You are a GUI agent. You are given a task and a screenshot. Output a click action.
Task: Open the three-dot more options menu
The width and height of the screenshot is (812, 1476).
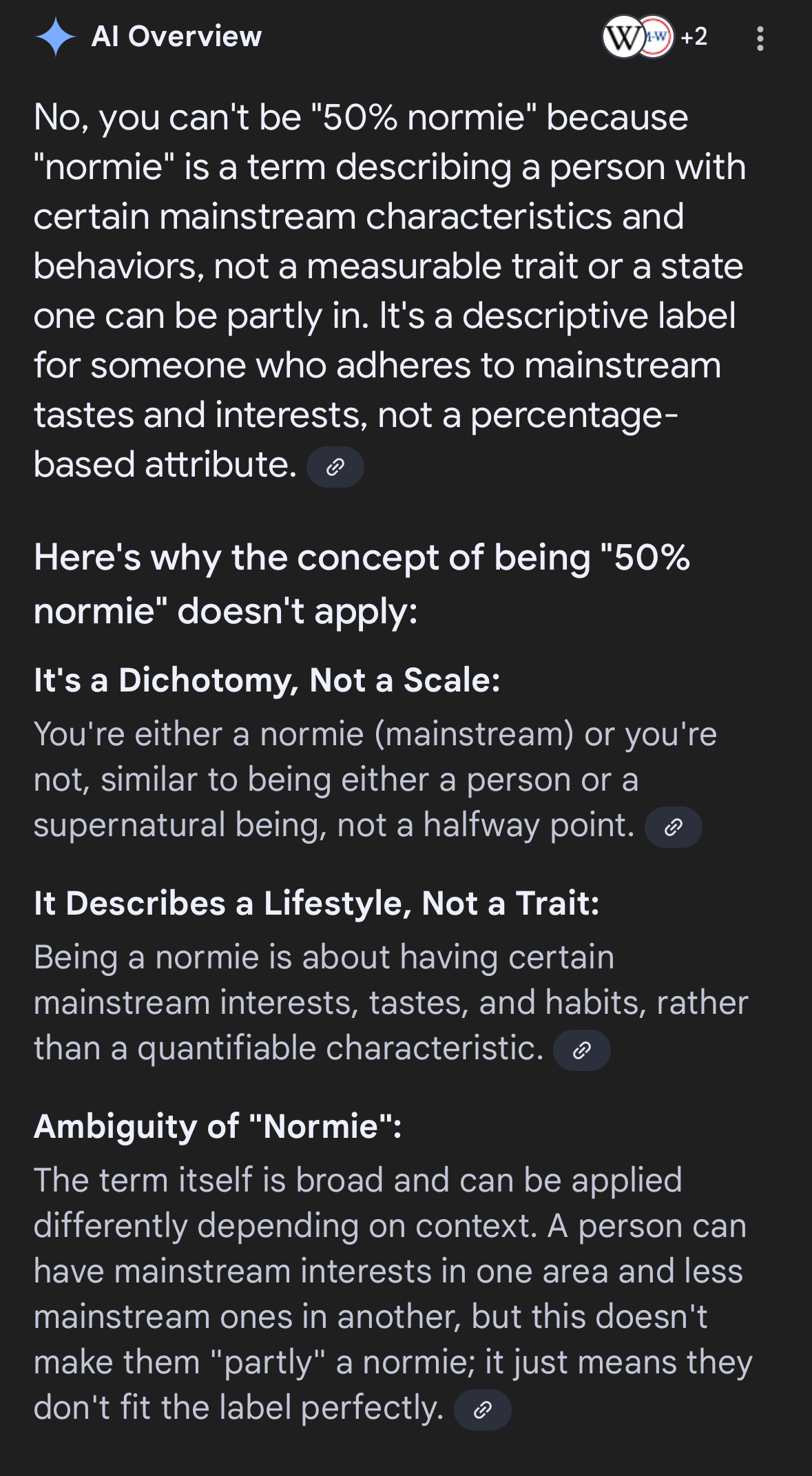pyautogui.click(x=760, y=39)
